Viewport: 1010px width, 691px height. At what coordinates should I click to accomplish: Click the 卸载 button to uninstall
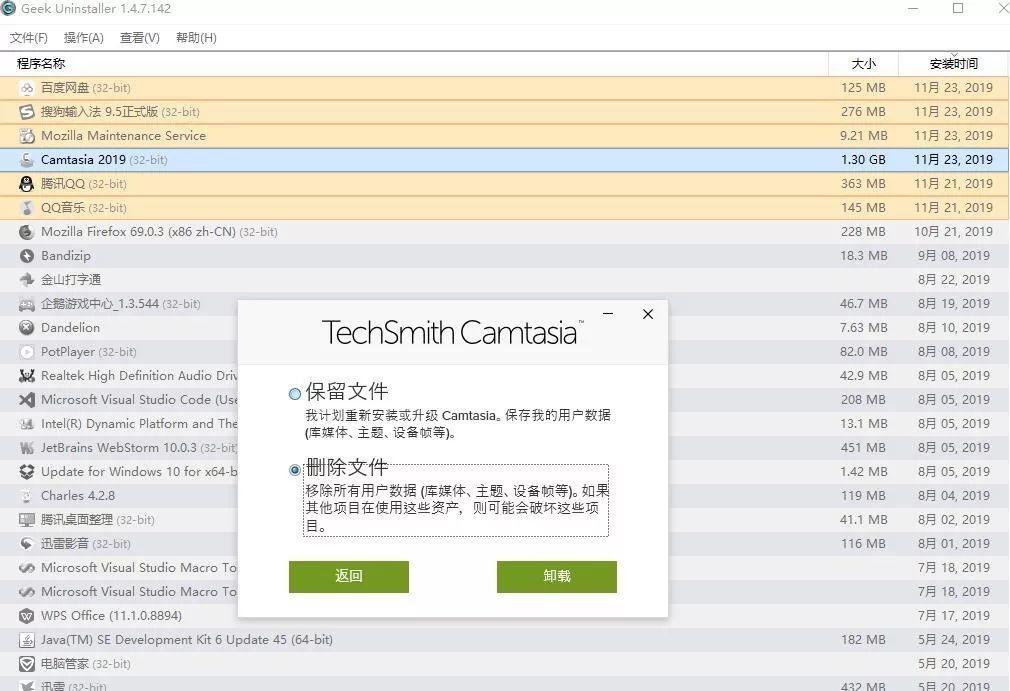556,576
